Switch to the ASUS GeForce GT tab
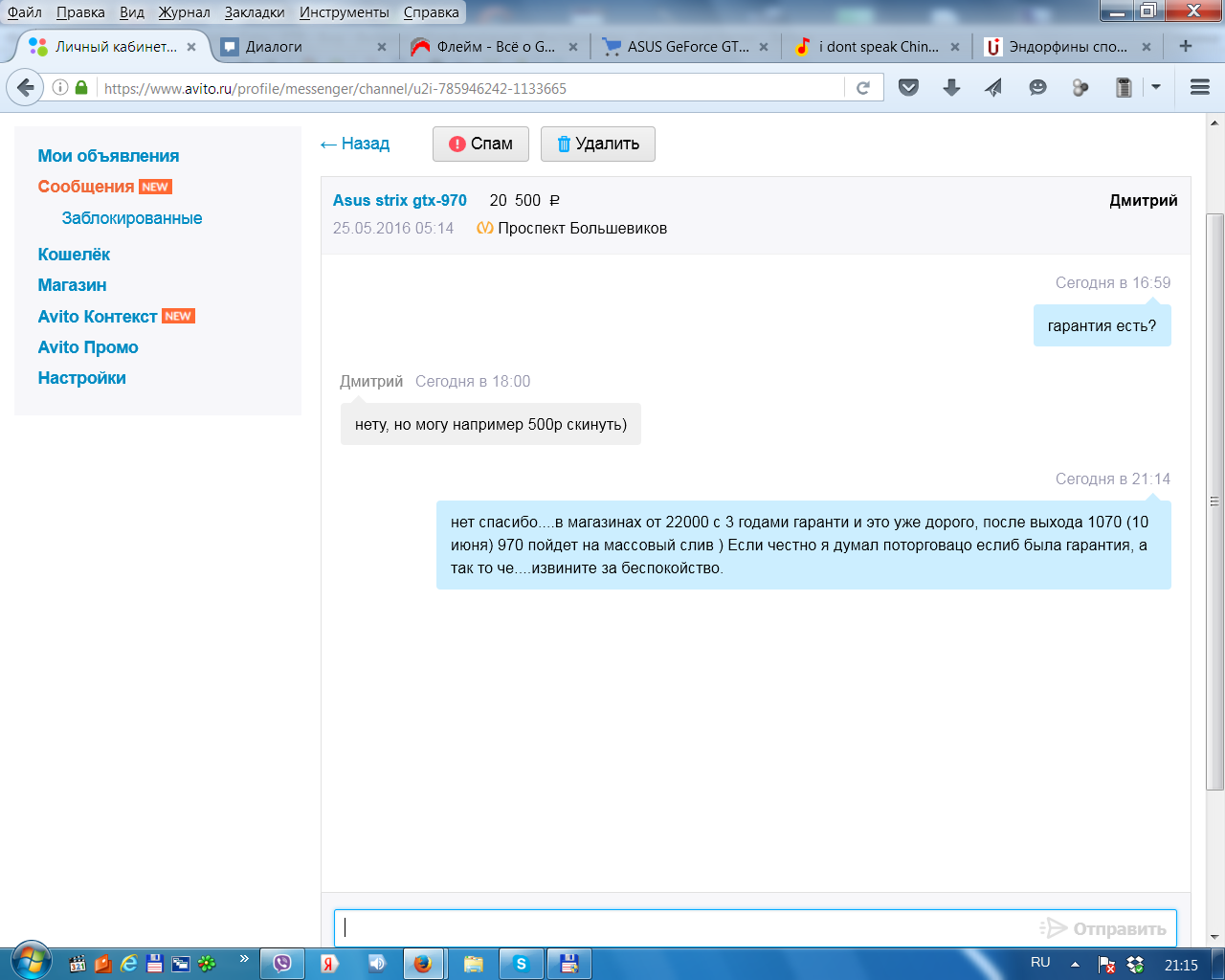Image resolution: width=1225 pixels, height=980 pixels. tap(685, 47)
